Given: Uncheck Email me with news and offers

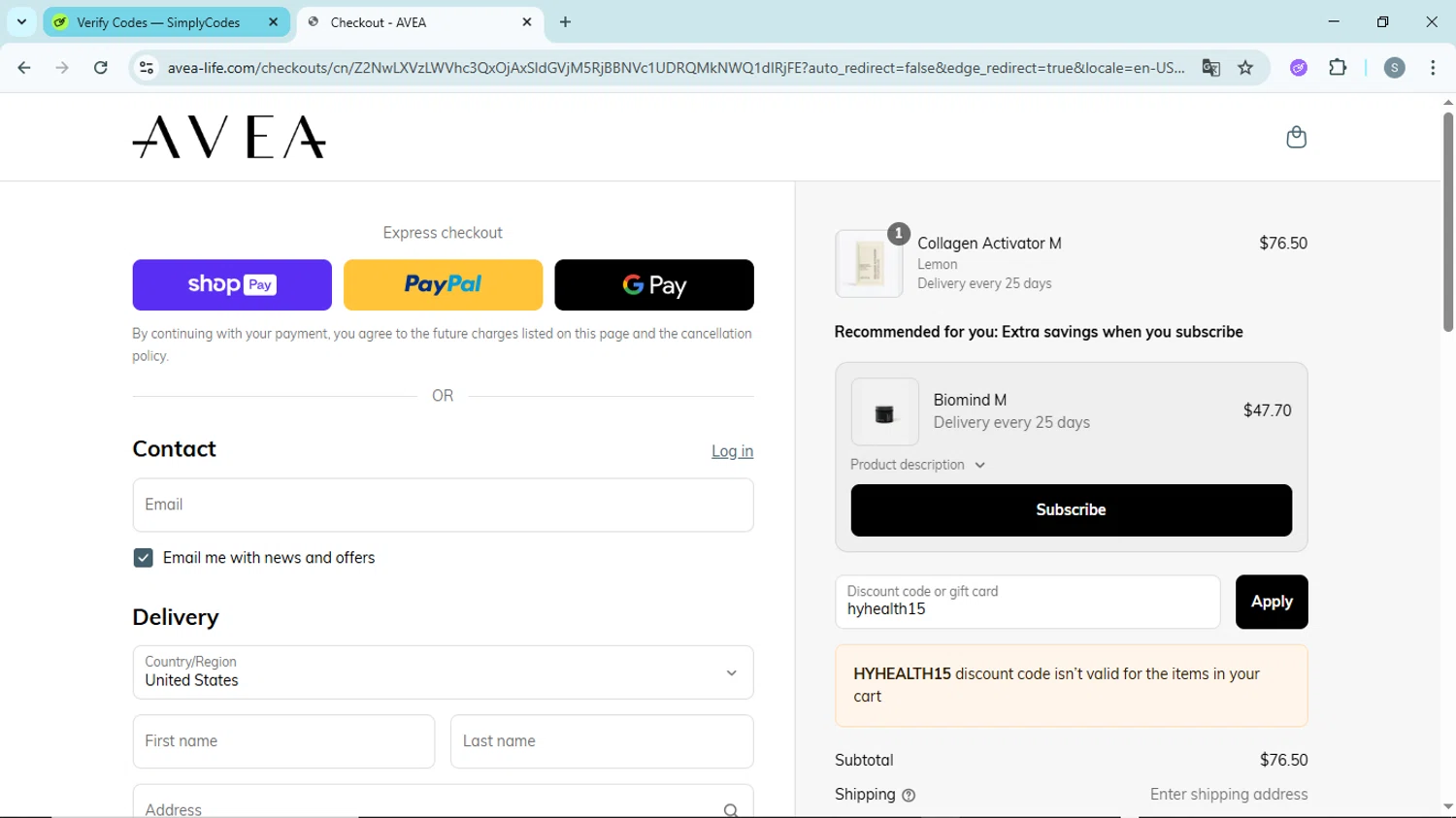Looking at the screenshot, I should pos(143,558).
